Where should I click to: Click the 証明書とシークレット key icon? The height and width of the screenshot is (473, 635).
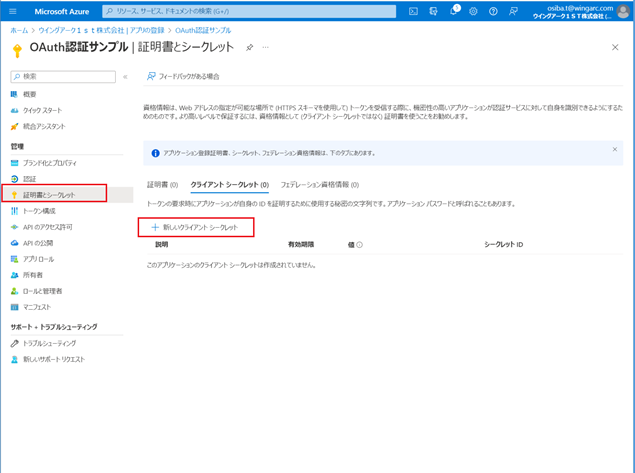click(x=14, y=195)
